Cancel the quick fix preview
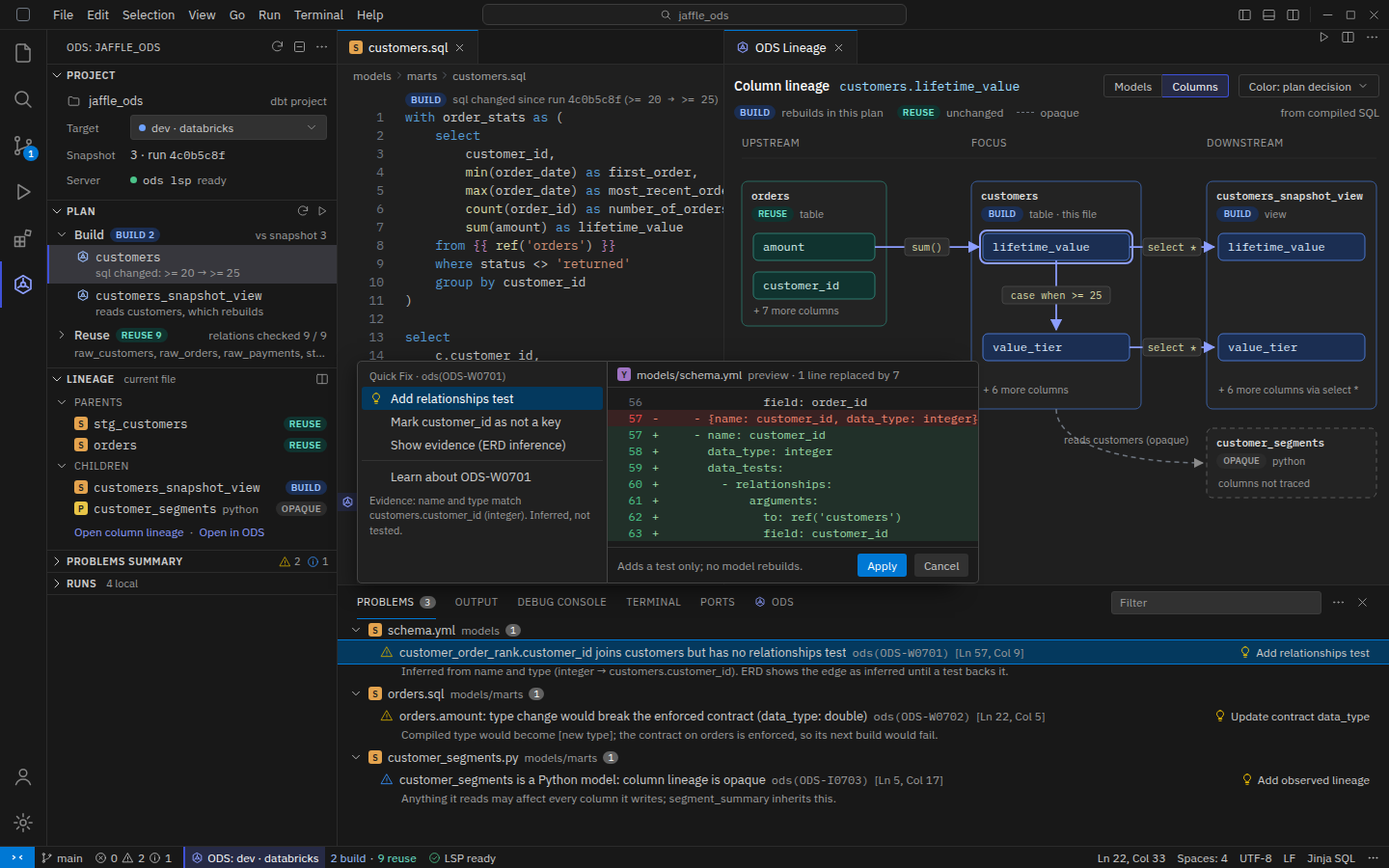The height and width of the screenshot is (868, 1389). coord(941,566)
